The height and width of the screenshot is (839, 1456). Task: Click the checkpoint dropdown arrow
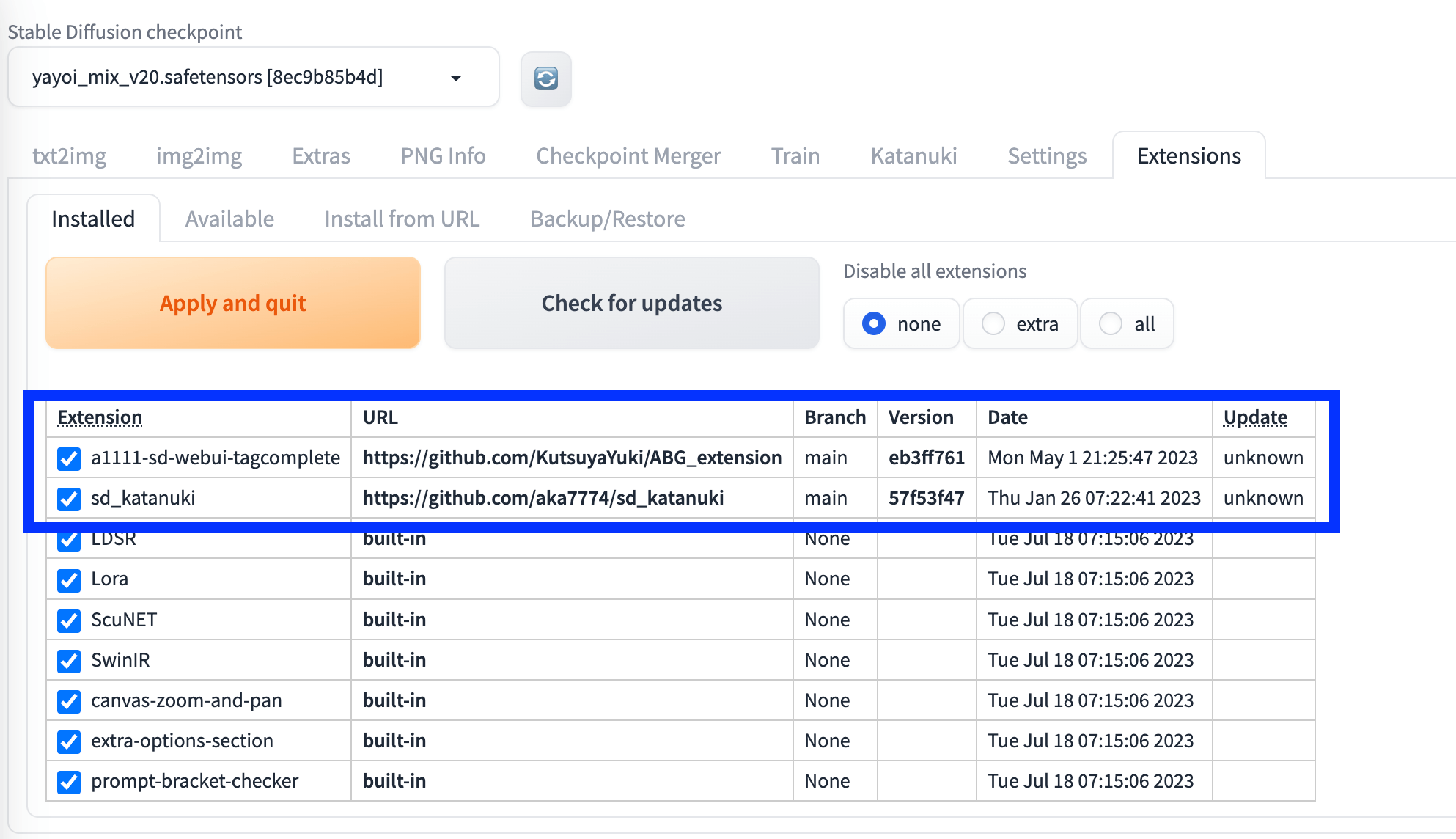456,78
